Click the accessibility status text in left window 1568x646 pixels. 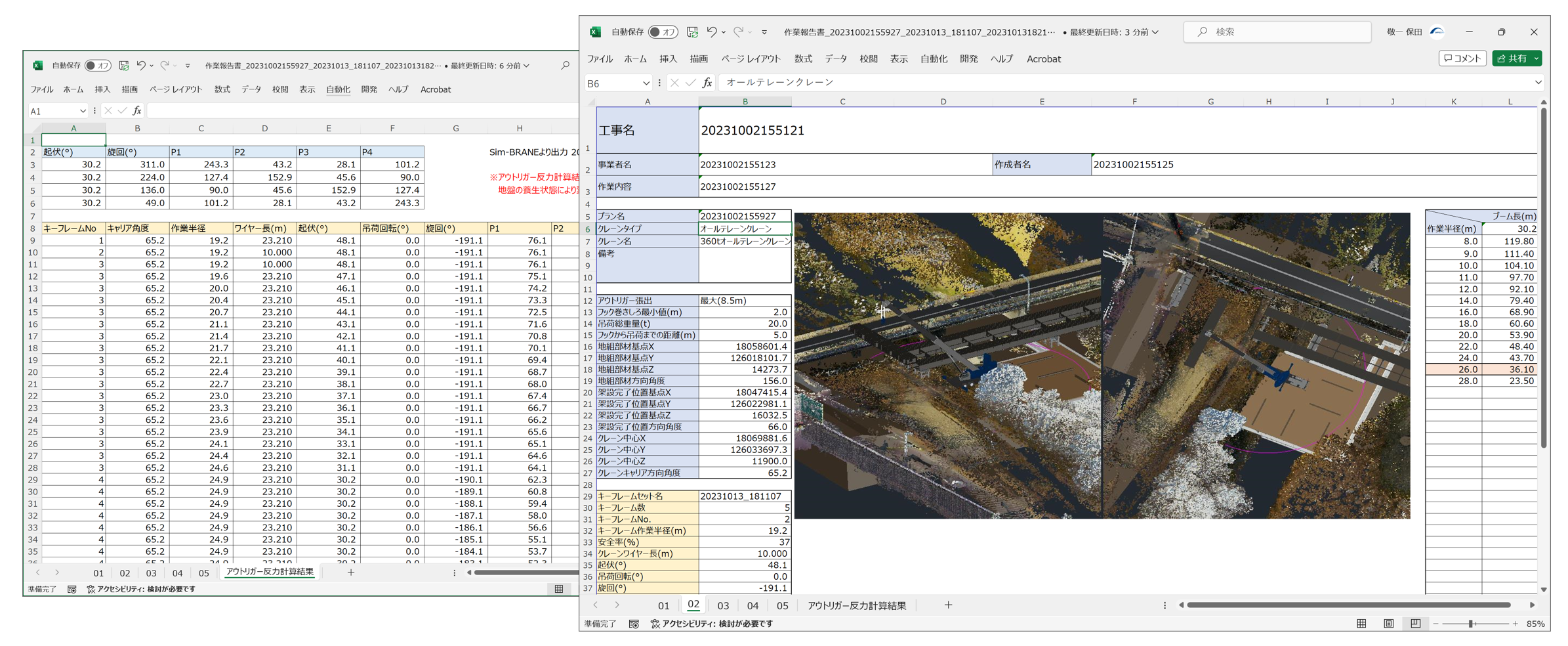tap(141, 590)
